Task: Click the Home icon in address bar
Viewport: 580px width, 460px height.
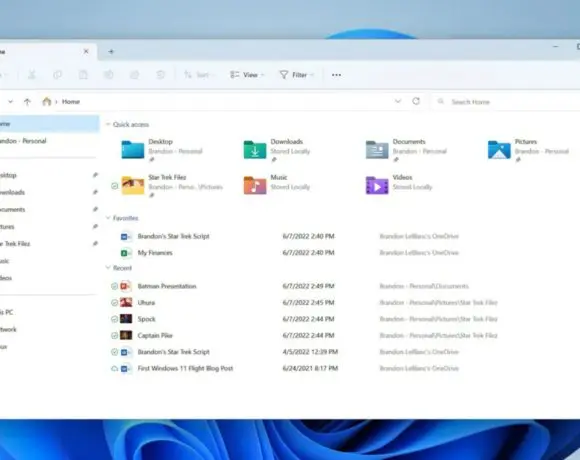Action: 47,101
